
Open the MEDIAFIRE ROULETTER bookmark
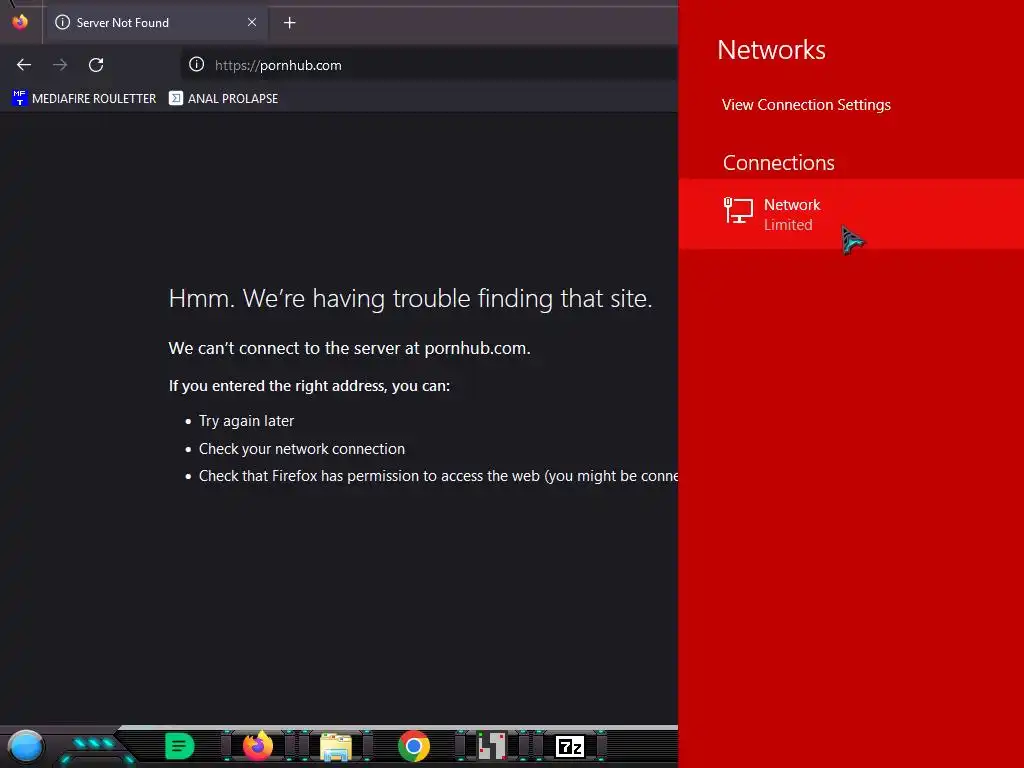[x=84, y=99]
